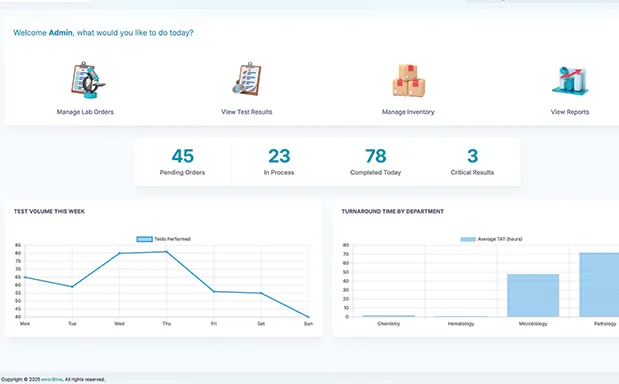Select the 78 Completed Today stat
The height and width of the screenshot is (384, 619).
pos(375,162)
